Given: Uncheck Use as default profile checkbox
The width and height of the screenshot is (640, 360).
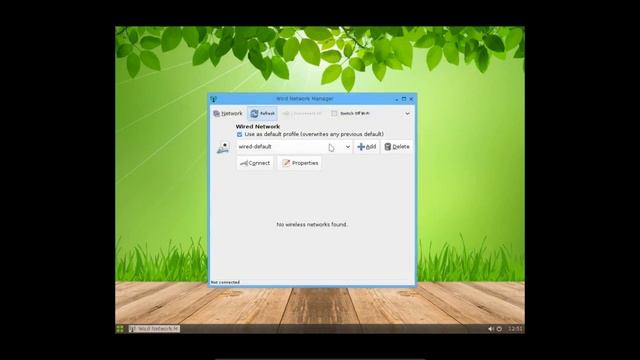Looking at the screenshot, I should pos(240,134).
